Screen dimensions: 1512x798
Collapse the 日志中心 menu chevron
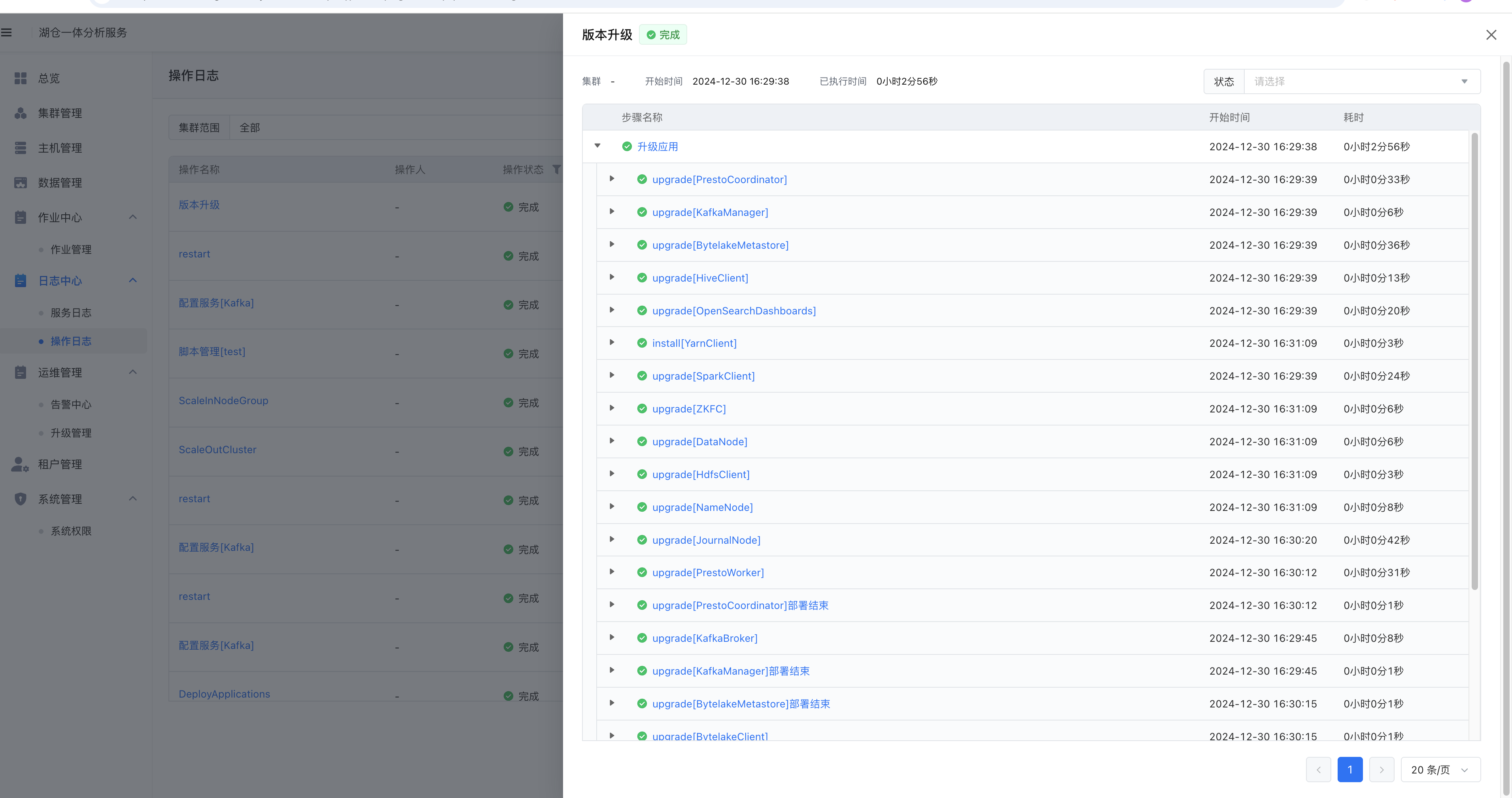click(x=132, y=281)
